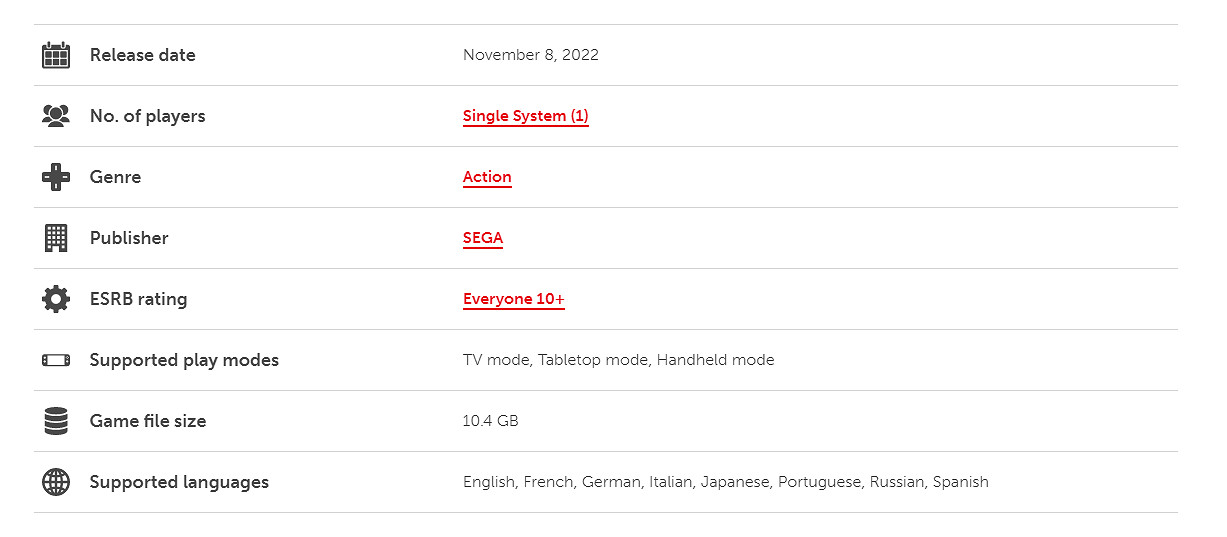This screenshot has width=1227, height=537.
Task: Click the globe languages icon
Action: point(56,482)
